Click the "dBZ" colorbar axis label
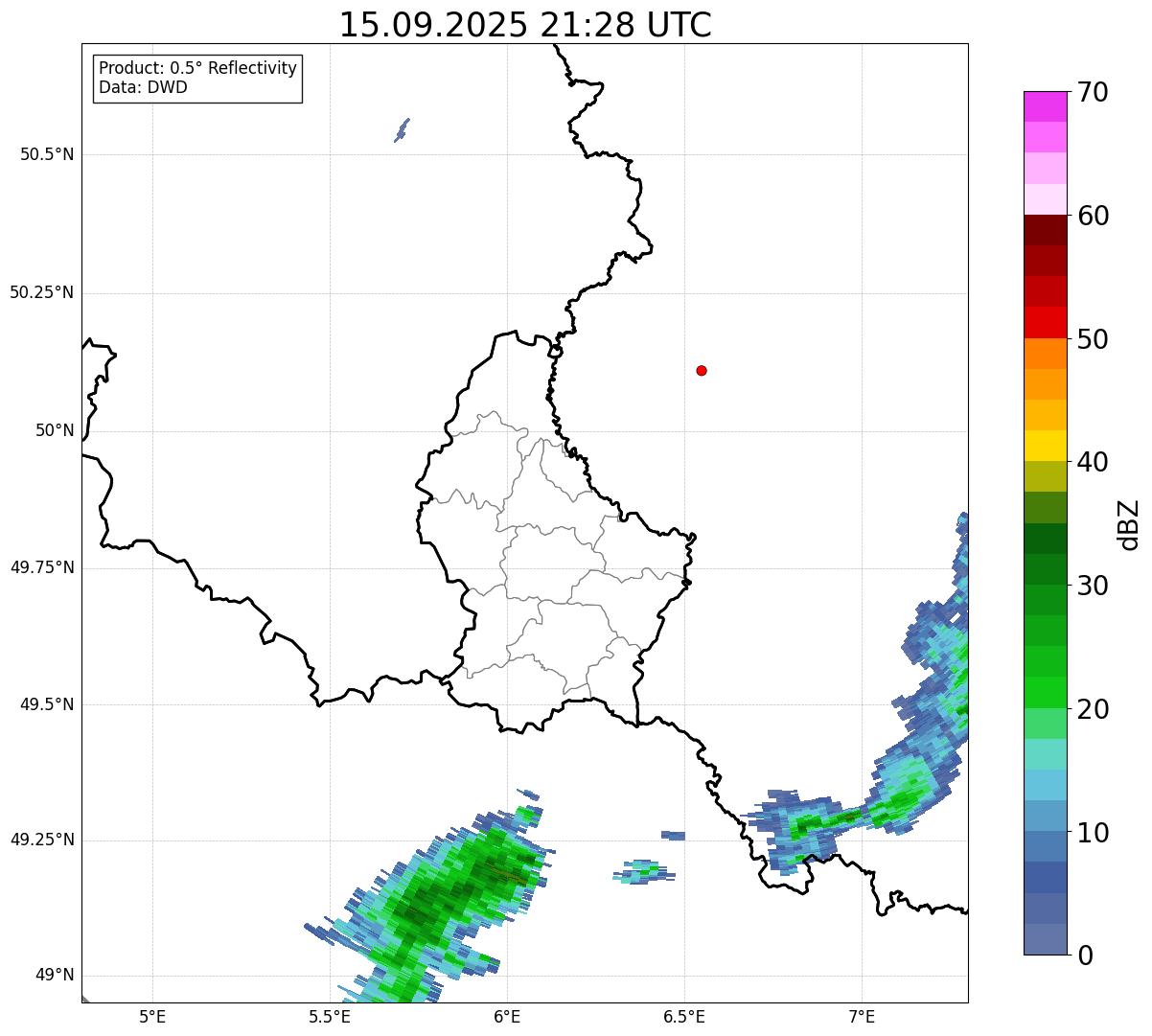 point(1129,524)
